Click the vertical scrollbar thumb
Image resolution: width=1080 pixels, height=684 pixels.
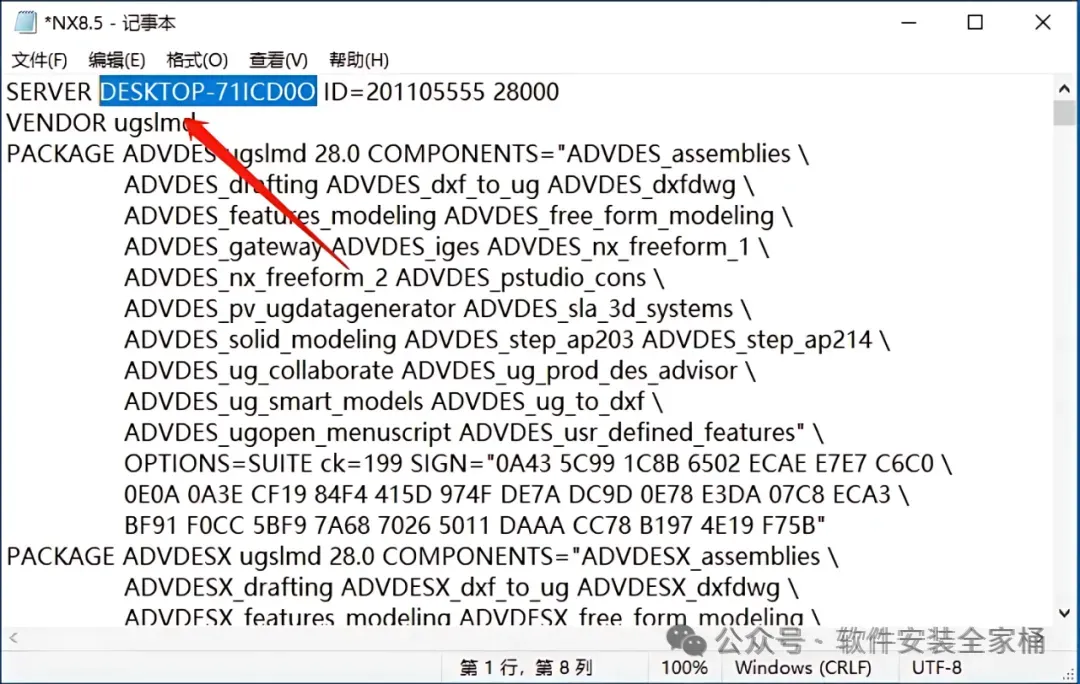tap(1064, 112)
